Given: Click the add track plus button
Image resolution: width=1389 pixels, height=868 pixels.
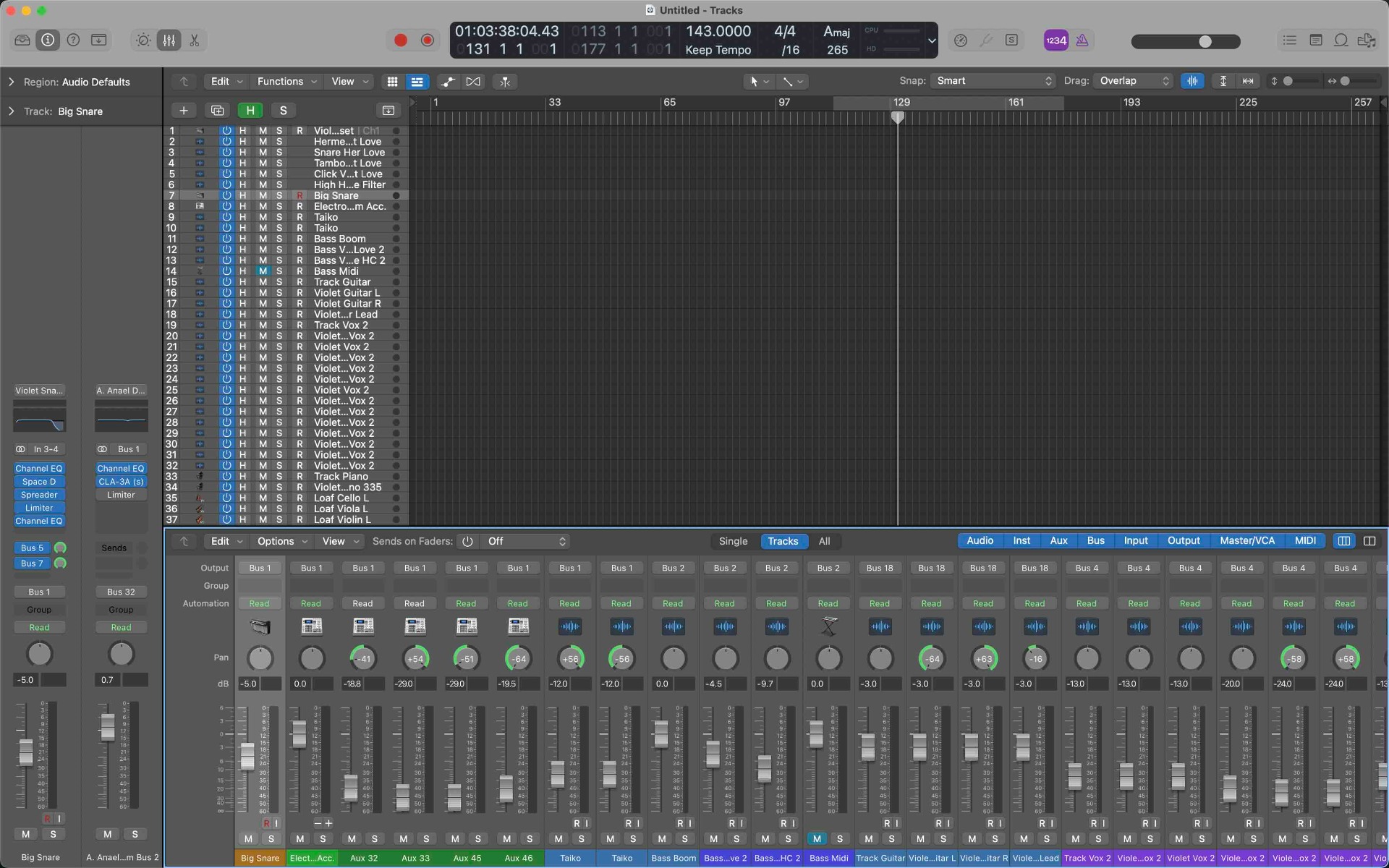Looking at the screenshot, I should pos(184,111).
